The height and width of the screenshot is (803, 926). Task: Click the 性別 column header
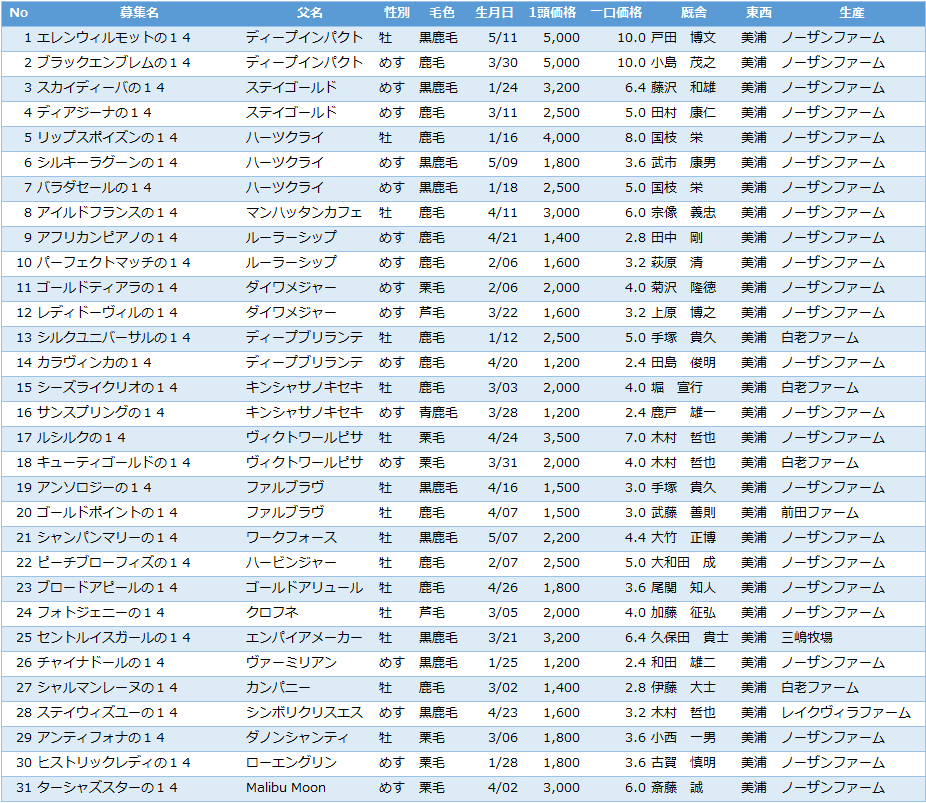click(396, 12)
